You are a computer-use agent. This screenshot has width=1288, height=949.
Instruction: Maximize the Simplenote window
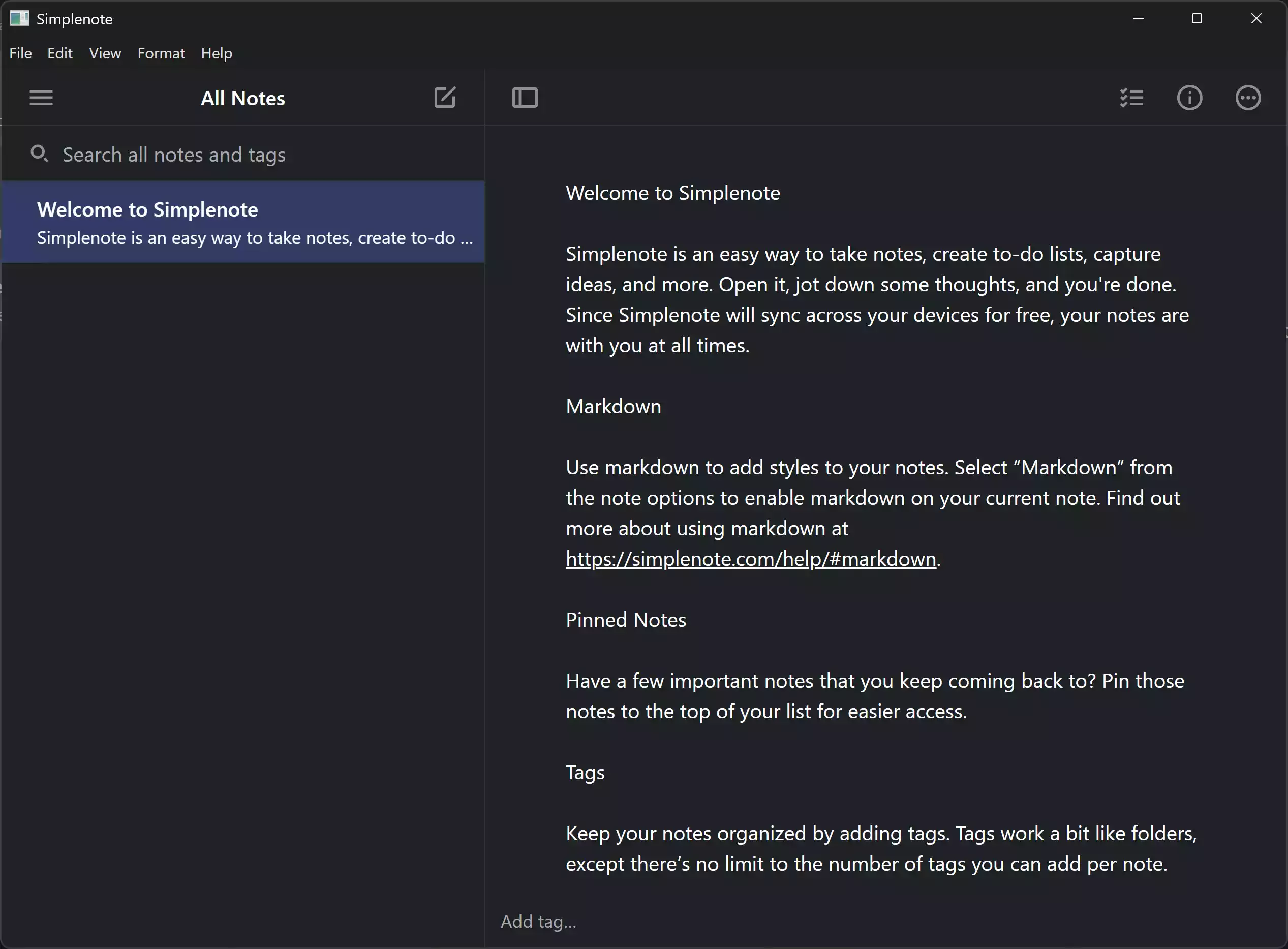tap(1197, 18)
